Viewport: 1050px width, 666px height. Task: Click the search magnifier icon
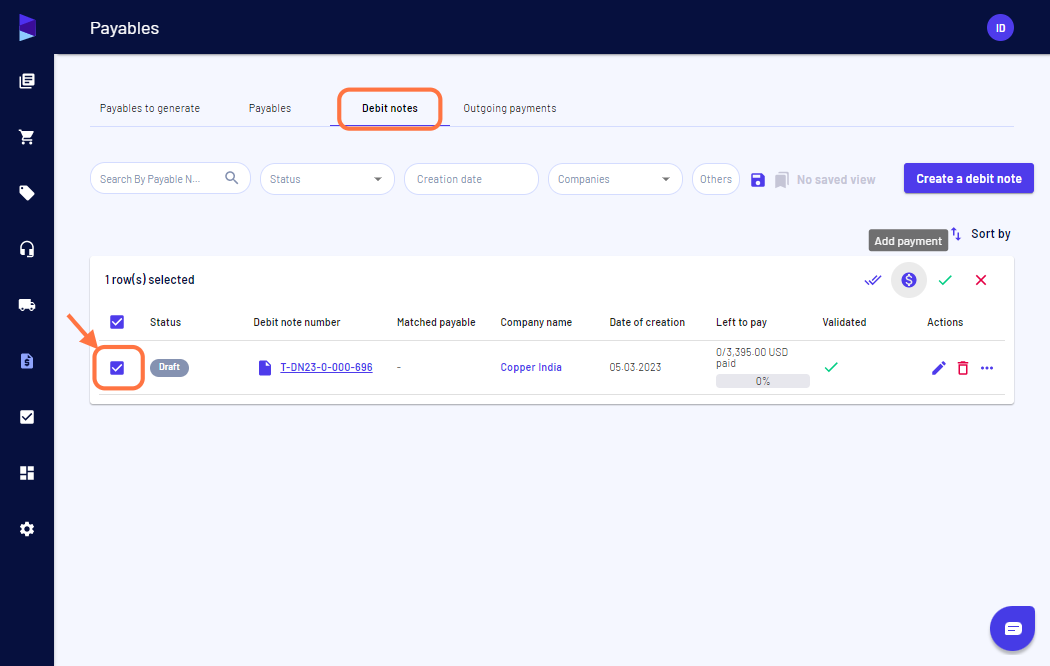[232, 178]
